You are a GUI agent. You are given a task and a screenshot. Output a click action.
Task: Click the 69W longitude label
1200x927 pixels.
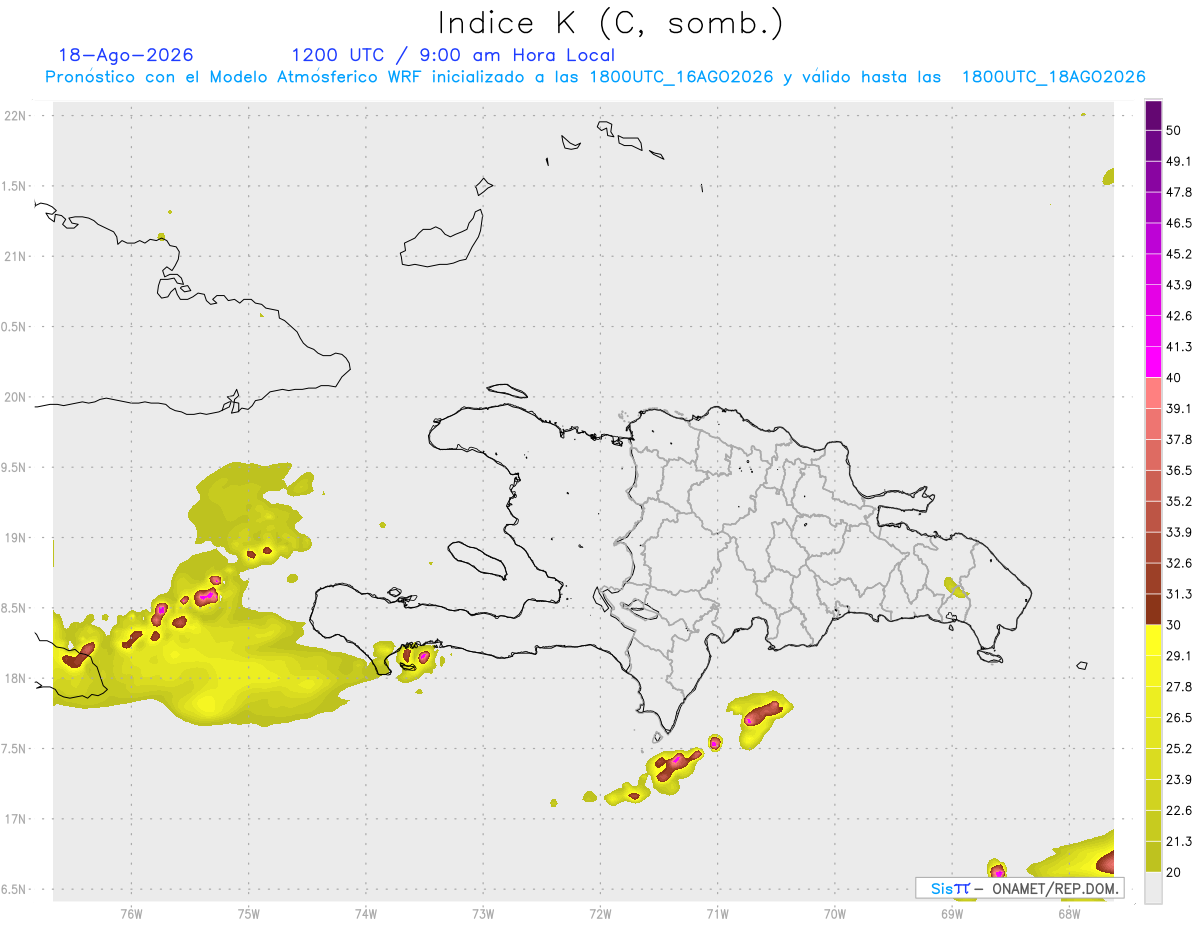(x=952, y=914)
